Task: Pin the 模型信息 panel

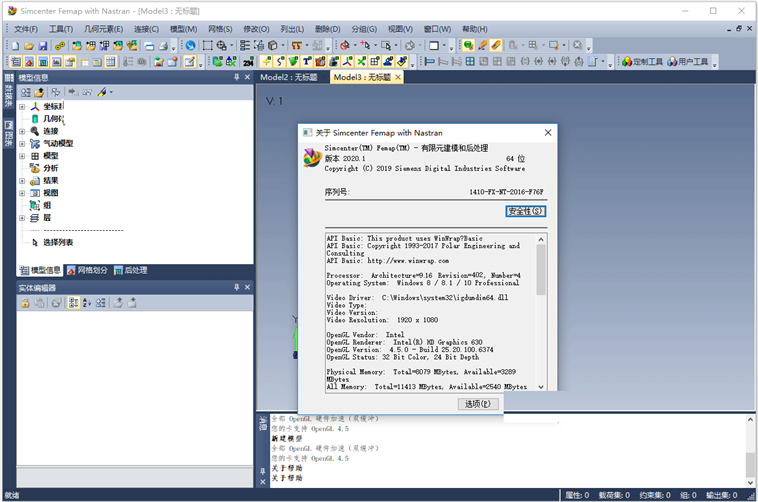Action: pos(237,77)
